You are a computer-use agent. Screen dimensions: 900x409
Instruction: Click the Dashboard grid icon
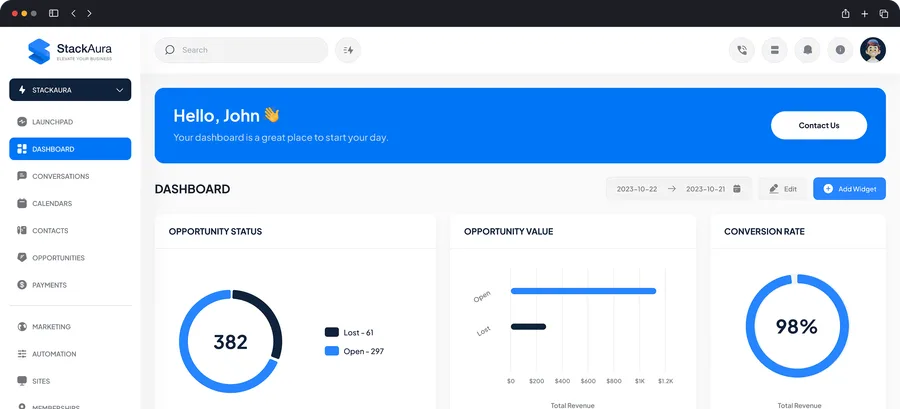(x=22, y=149)
